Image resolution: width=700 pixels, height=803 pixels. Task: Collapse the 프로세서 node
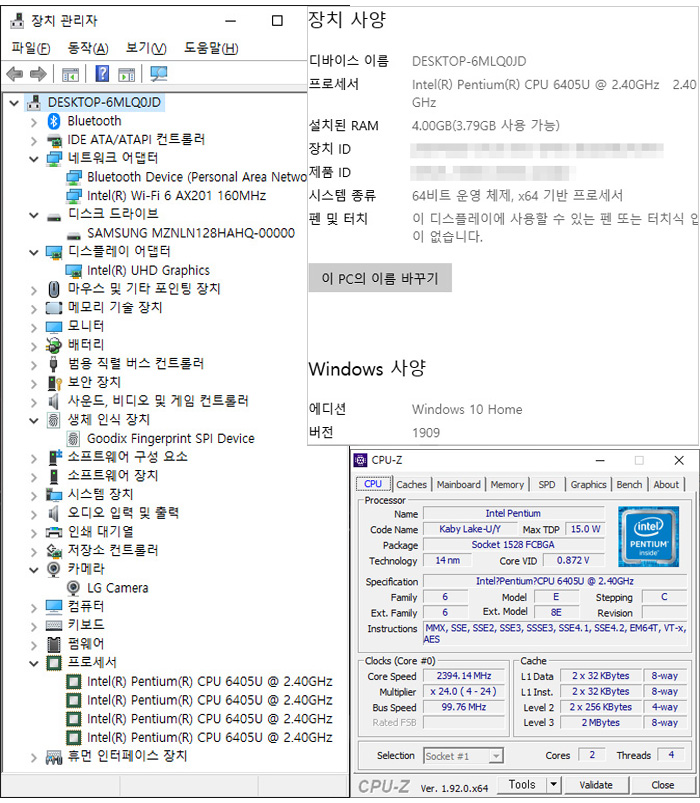[34, 663]
